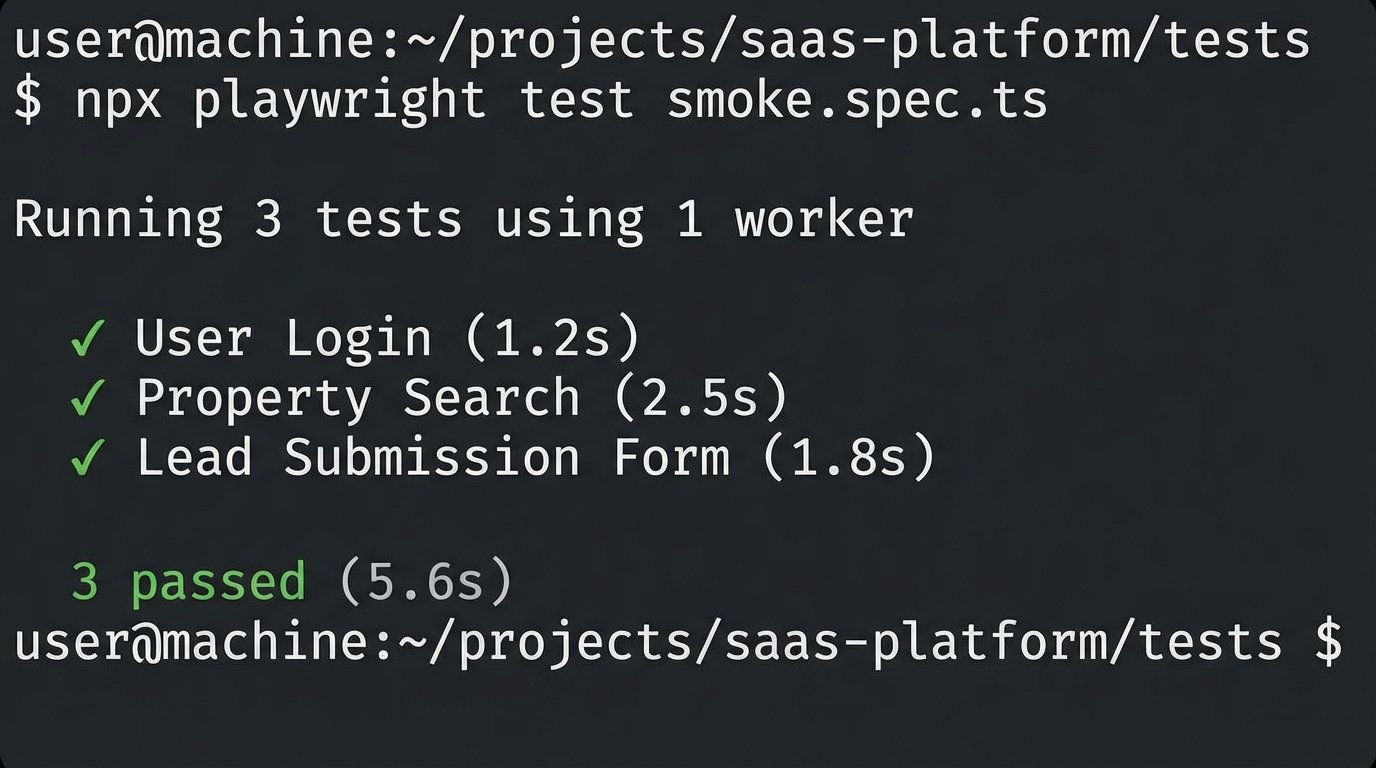
Task: Click the Property Search test name
Action: [358, 398]
